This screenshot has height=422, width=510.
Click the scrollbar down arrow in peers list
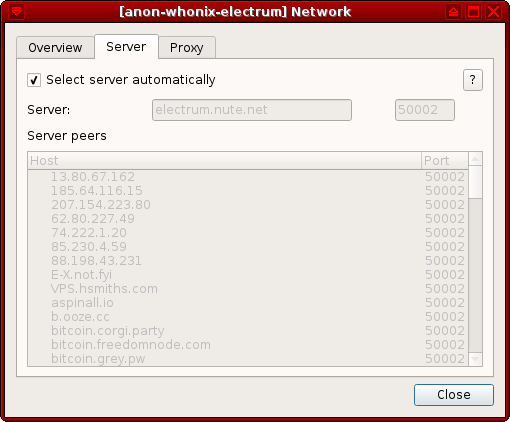475,359
